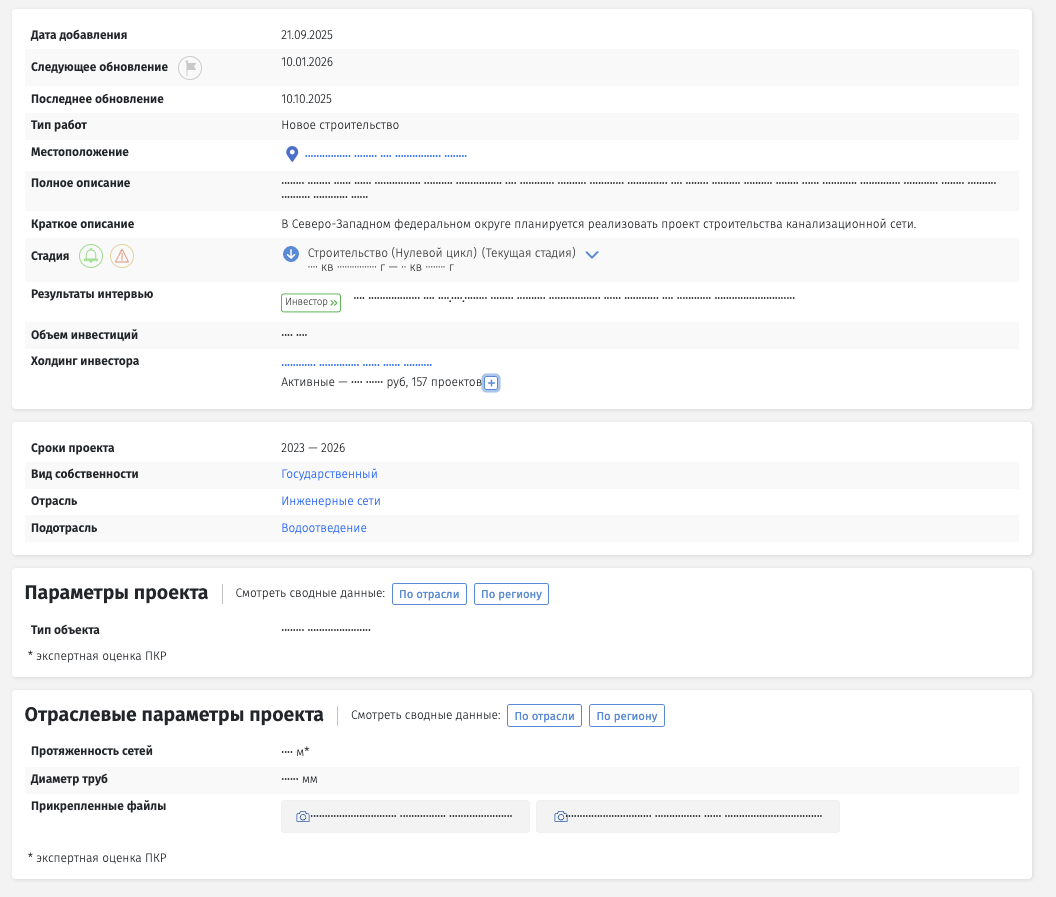This screenshot has height=897, width=1056.
Task: Click the green bell icon beside Стадия
Action: click(x=91, y=256)
